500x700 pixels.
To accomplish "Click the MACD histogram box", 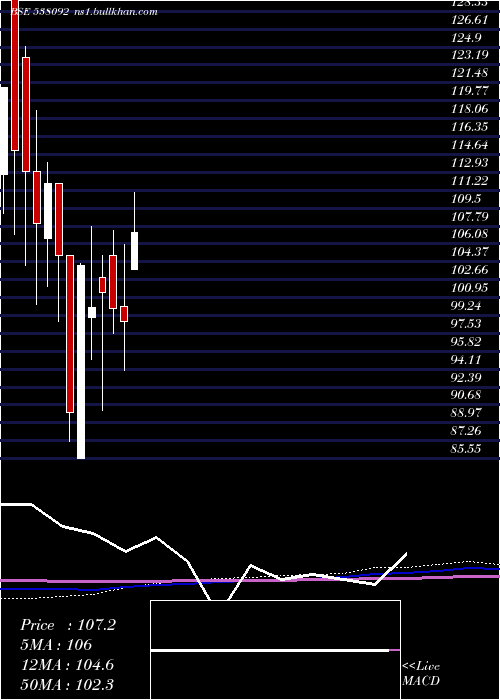I will pos(275,650).
